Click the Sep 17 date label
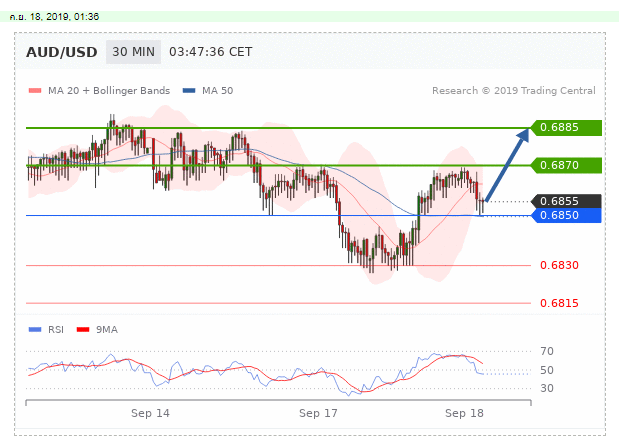 pyautogui.click(x=318, y=413)
